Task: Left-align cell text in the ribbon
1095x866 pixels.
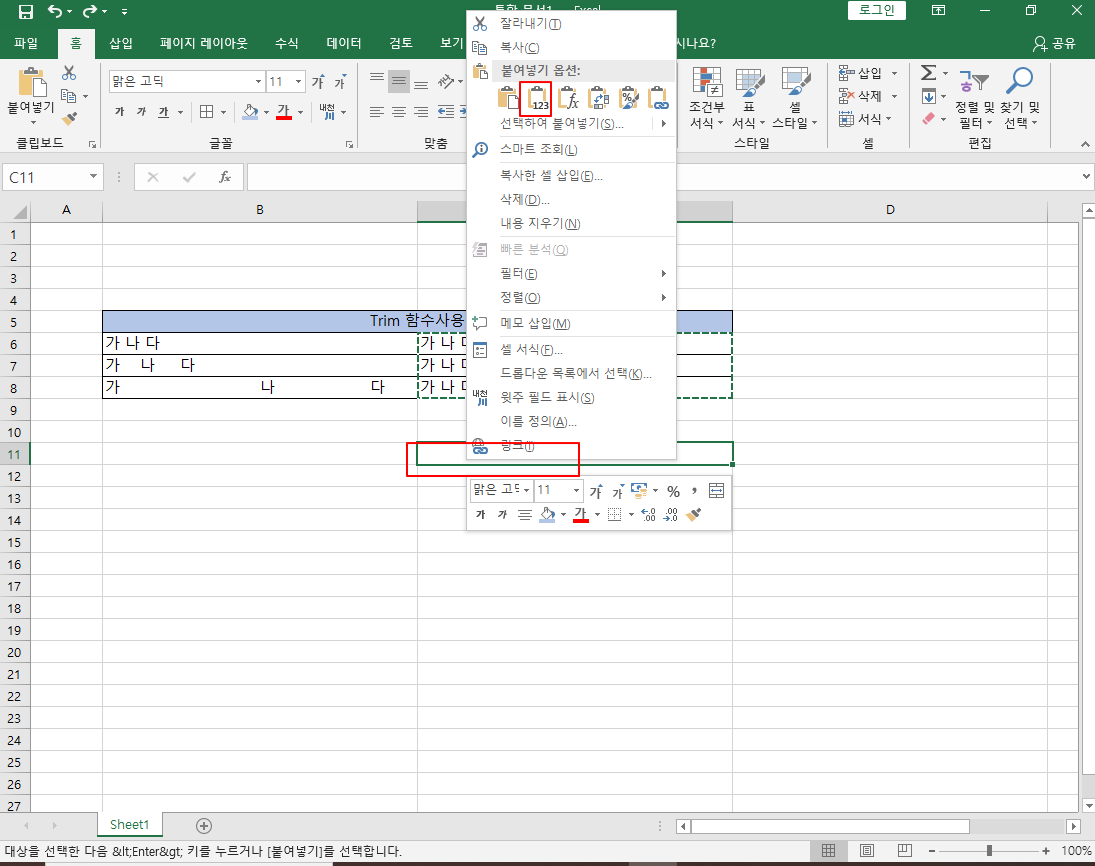Action: tap(376, 112)
